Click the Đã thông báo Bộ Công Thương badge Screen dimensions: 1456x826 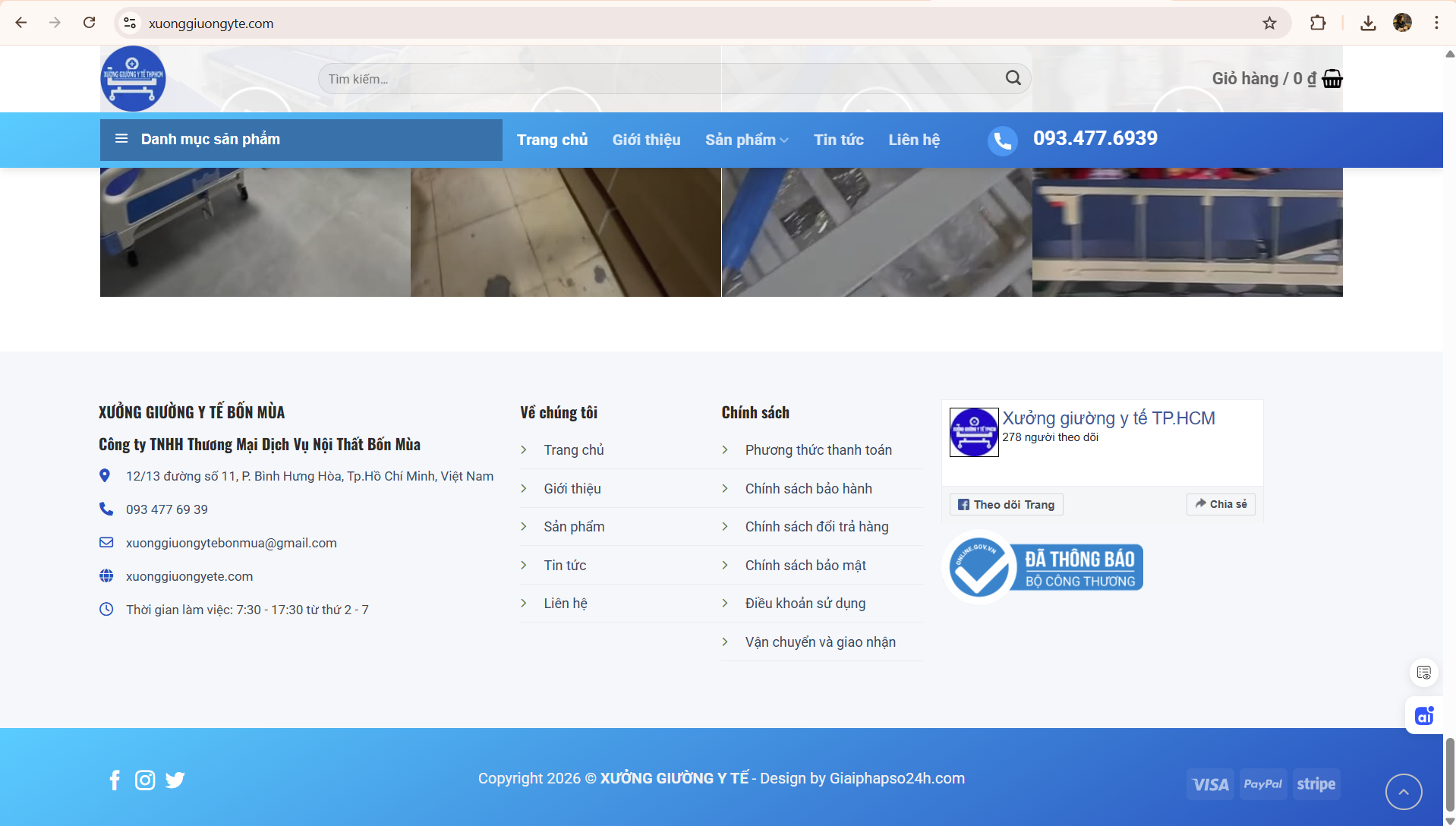(x=1044, y=567)
